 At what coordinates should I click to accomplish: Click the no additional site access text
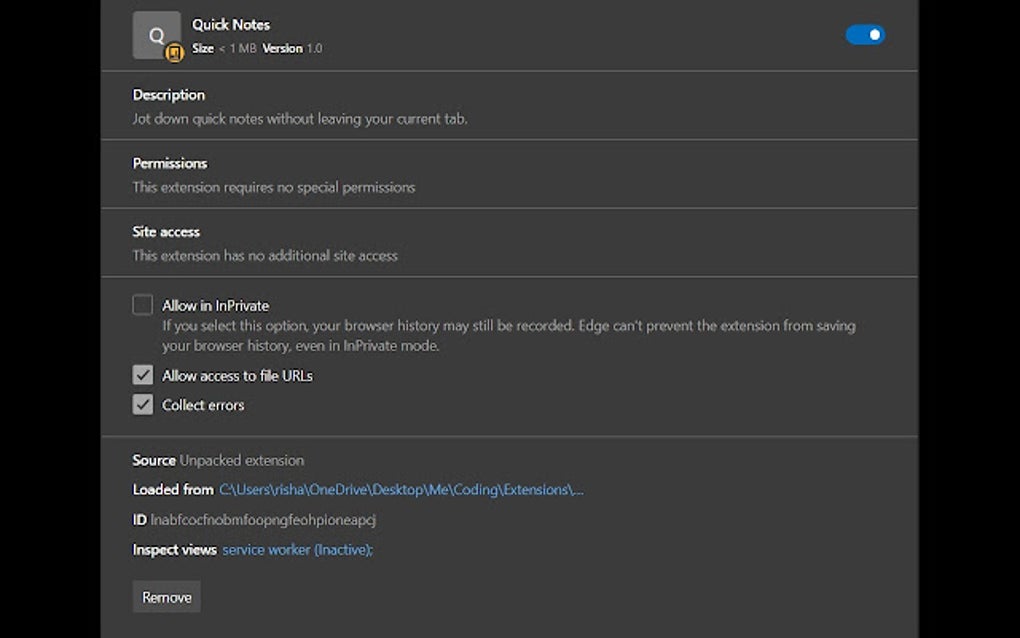(266, 256)
